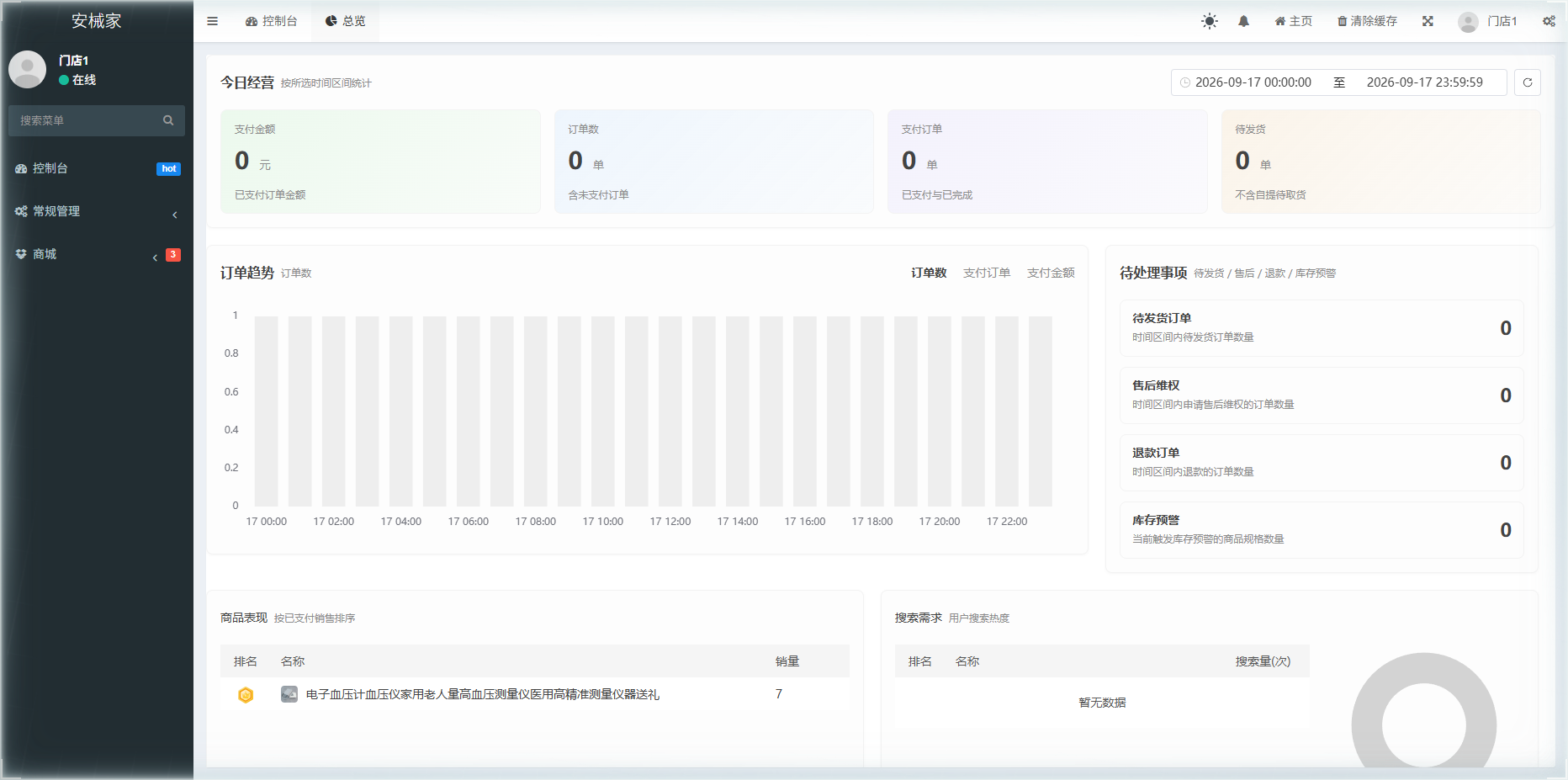Click the blood pressure monitor product thumbnail
The height and width of the screenshot is (780, 1568).
pos(289,694)
